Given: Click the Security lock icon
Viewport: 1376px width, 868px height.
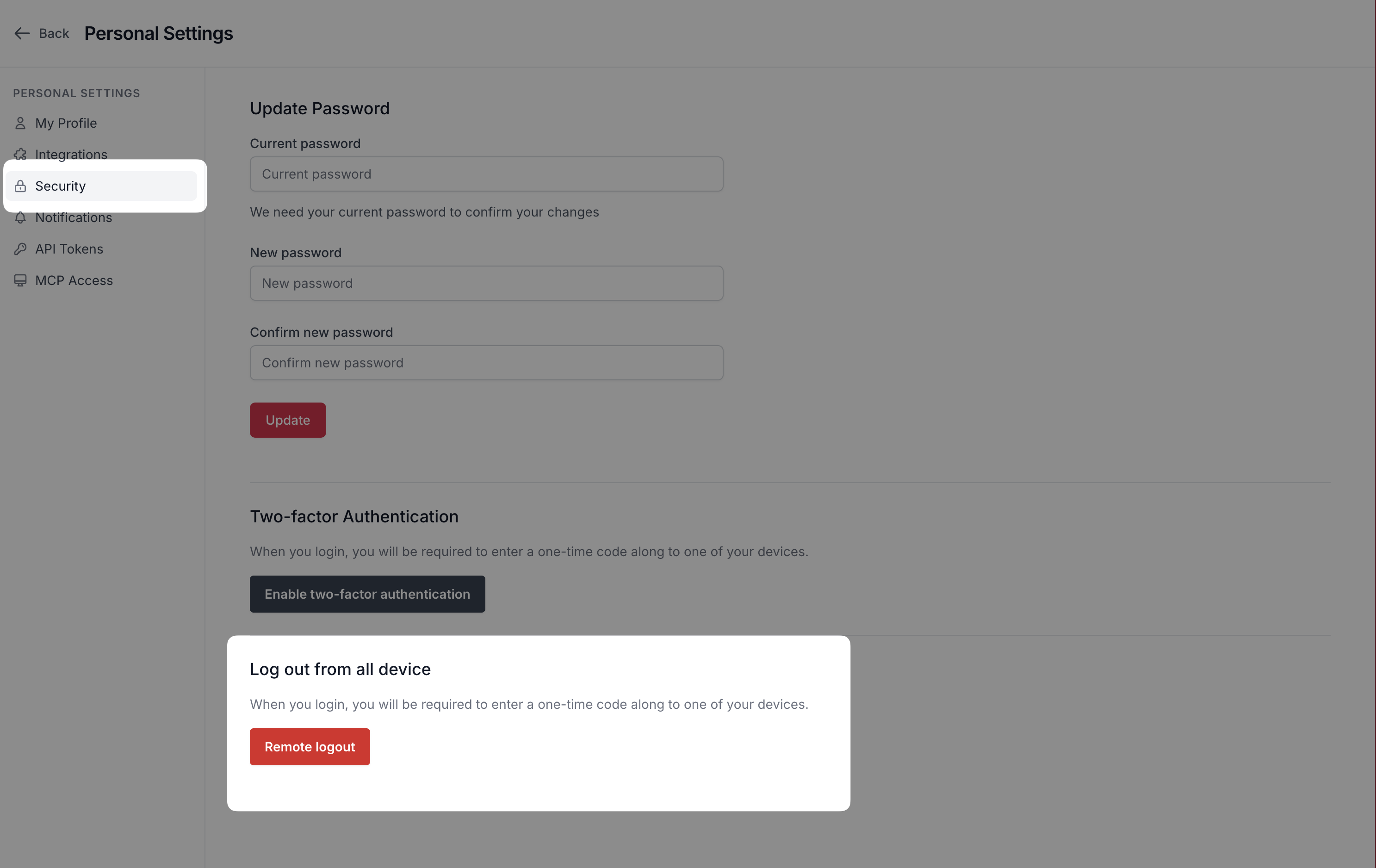Looking at the screenshot, I should pyautogui.click(x=20, y=186).
